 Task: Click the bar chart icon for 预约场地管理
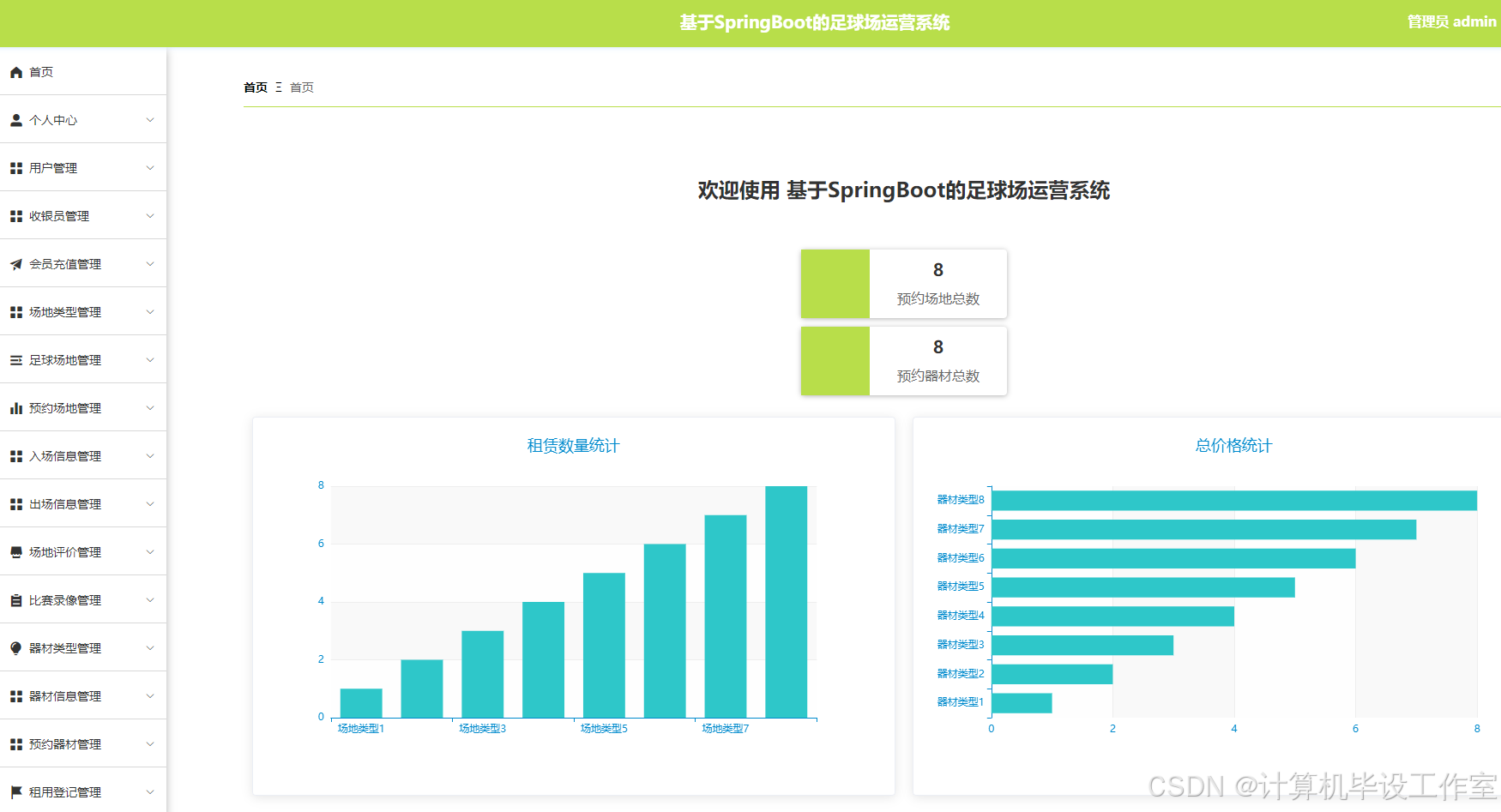(16, 409)
